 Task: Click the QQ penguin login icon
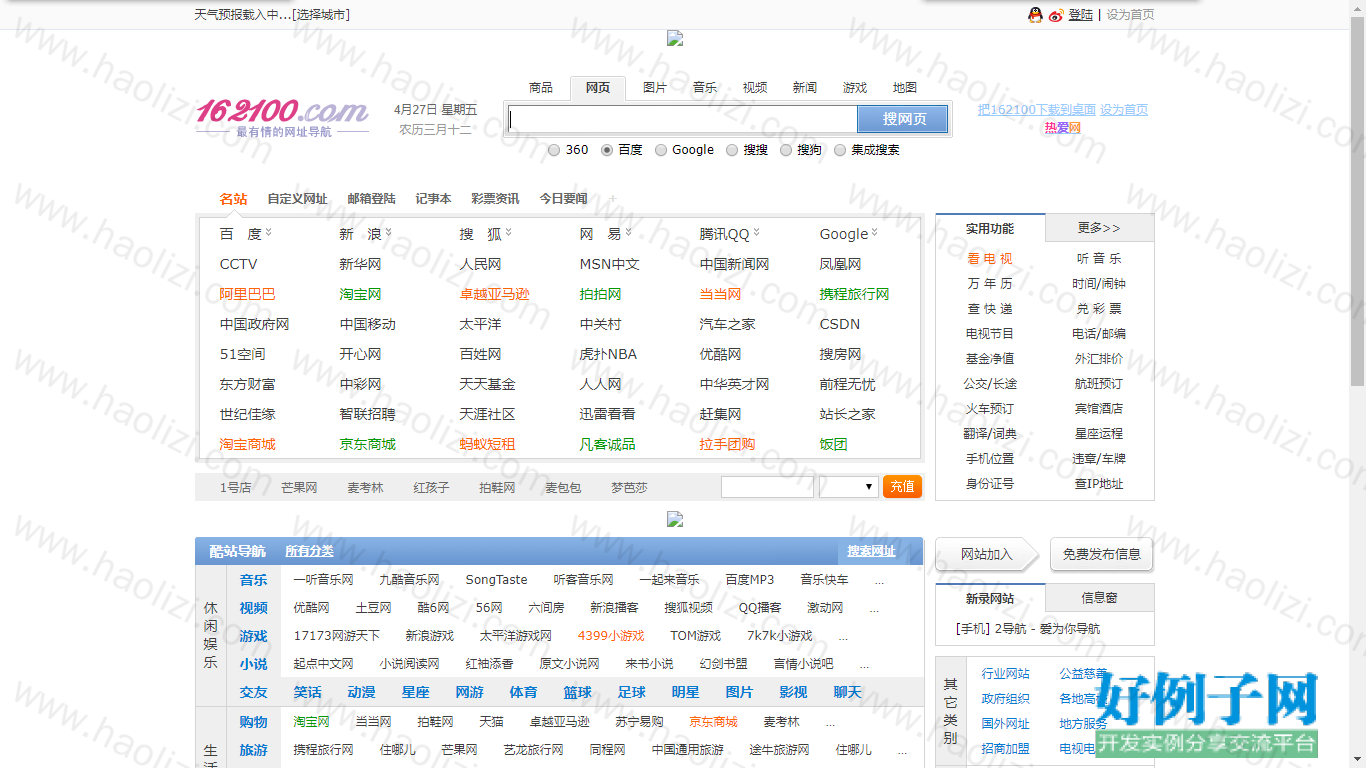[1035, 15]
